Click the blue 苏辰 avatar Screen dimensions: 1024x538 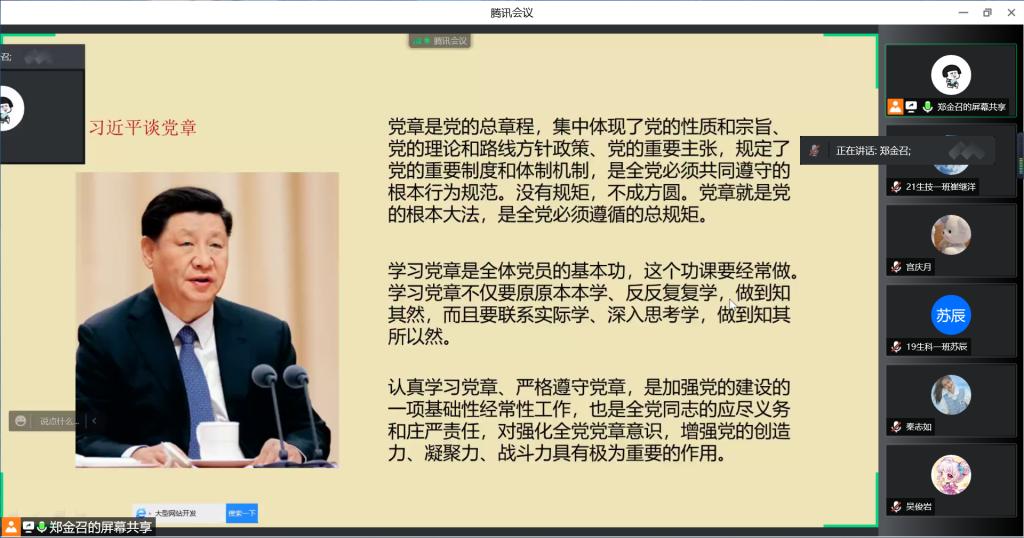point(951,315)
